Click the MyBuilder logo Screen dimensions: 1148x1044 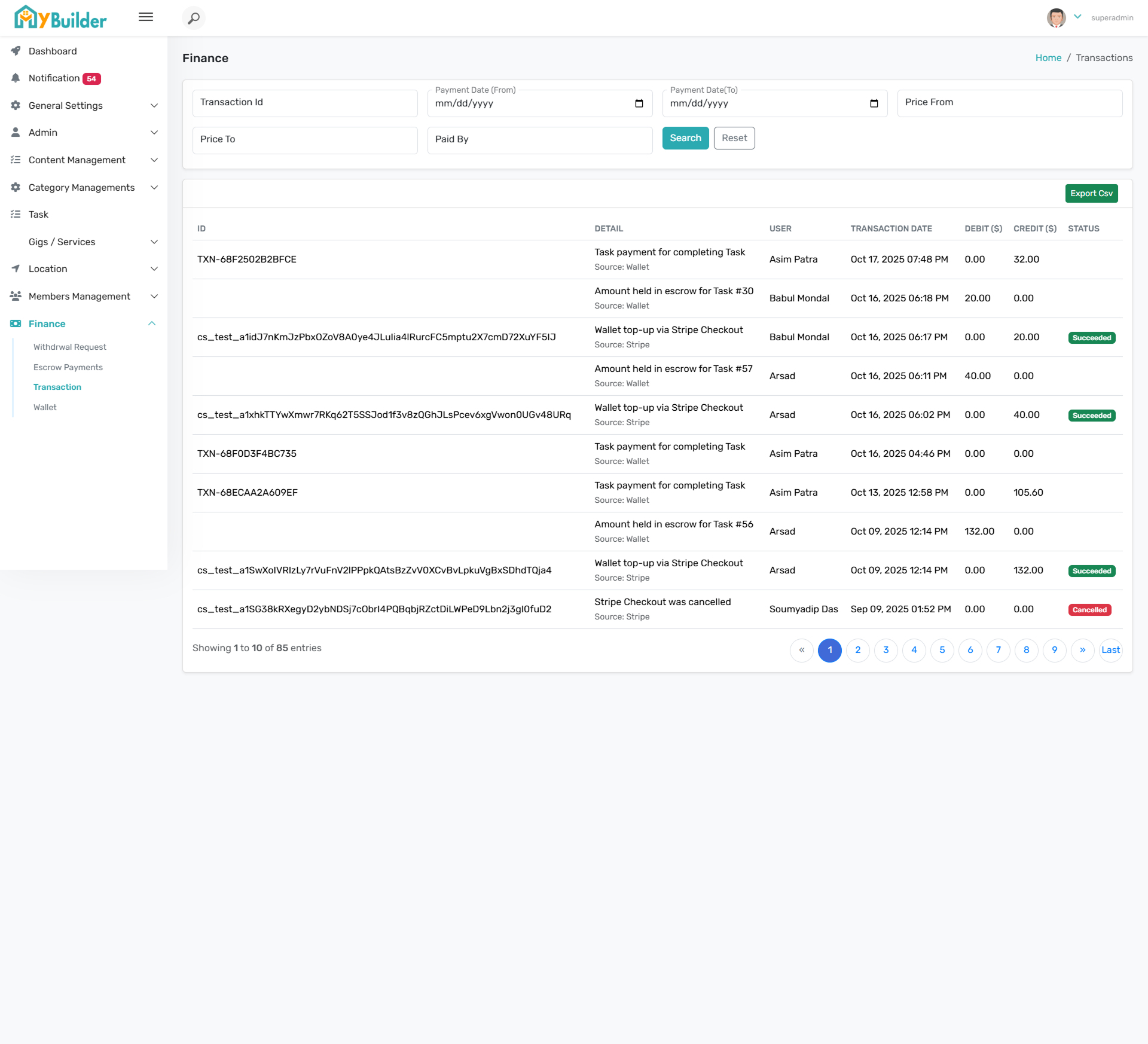click(60, 17)
